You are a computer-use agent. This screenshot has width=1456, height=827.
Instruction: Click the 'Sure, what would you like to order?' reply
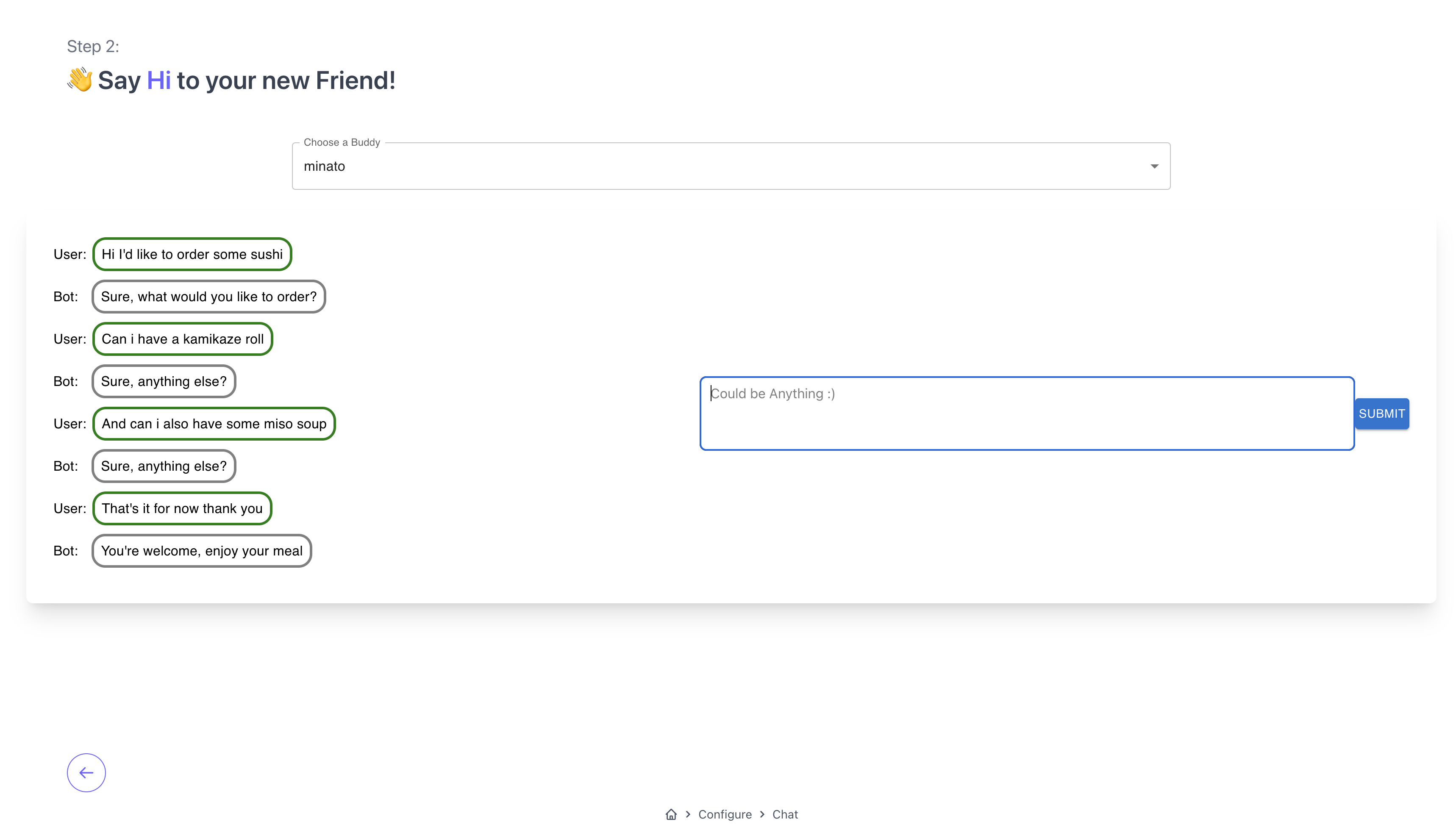click(x=208, y=297)
